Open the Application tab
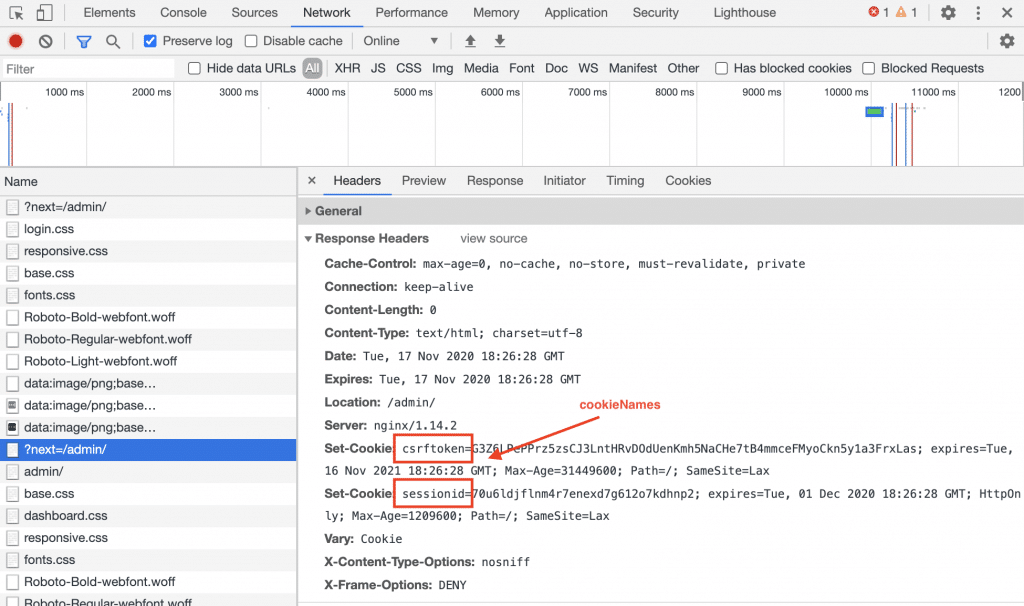This screenshot has height=606, width=1024. (x=576, y=12)
